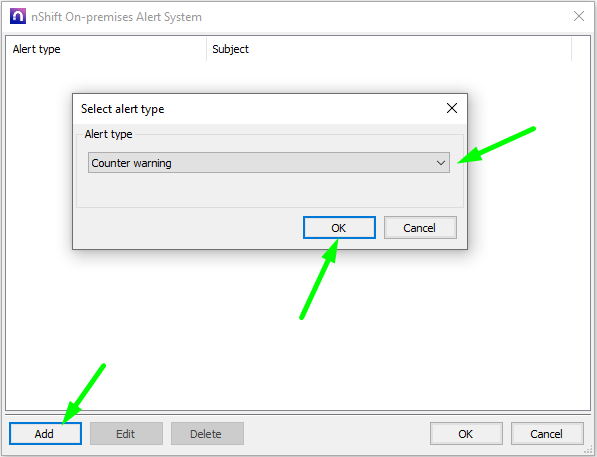The image size is (597, 457).
Task: Click the blank column header right of Subject
Action: pos(581,49)
